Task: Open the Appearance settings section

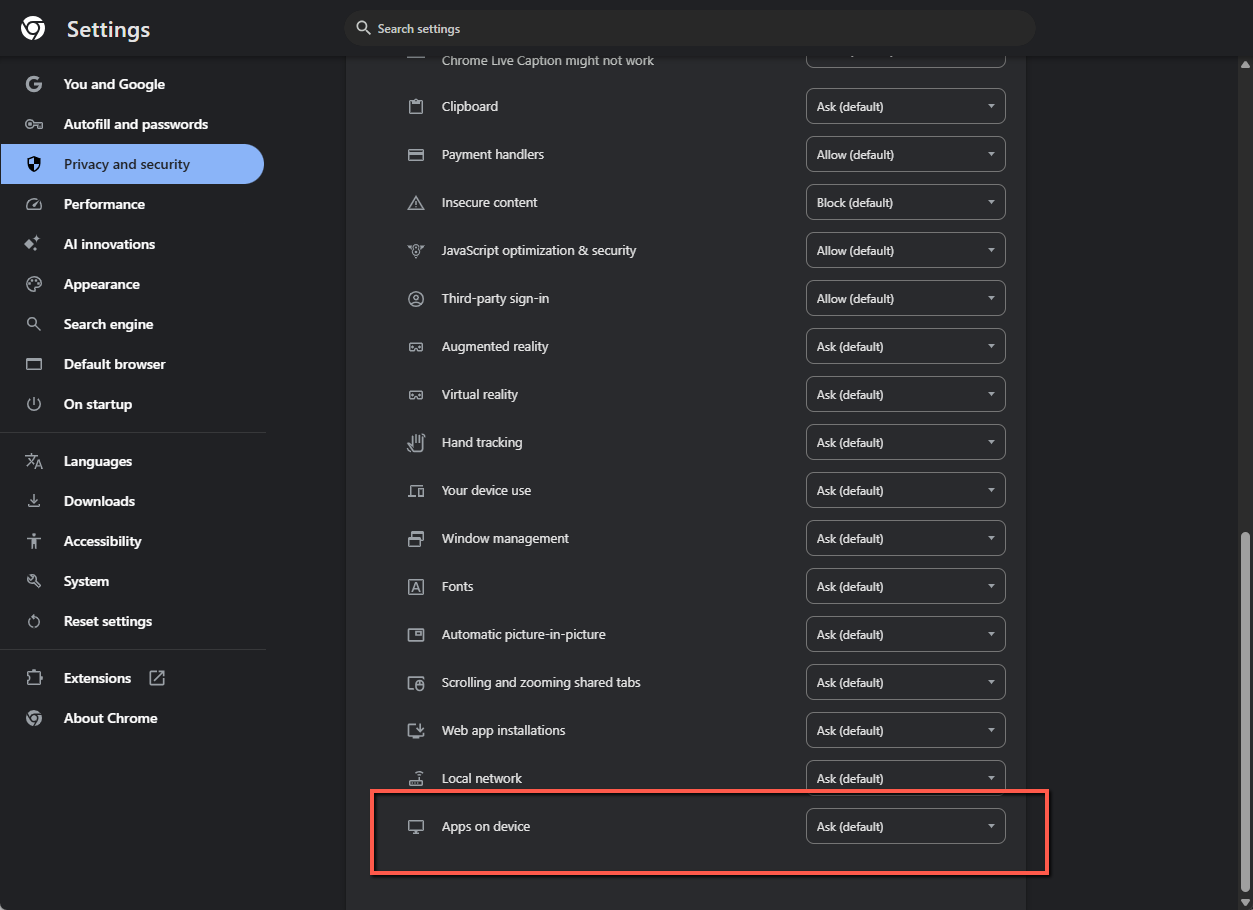Action: [x=132, y=284]
